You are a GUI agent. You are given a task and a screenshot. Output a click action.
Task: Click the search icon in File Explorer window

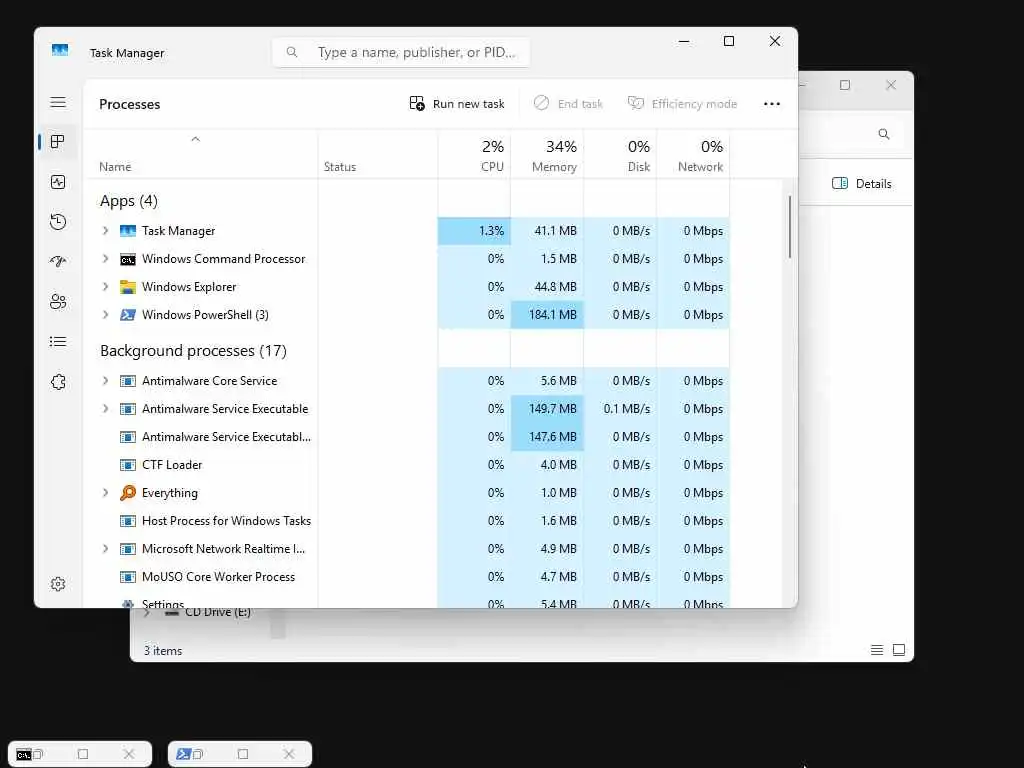click(x=884, y=134)
